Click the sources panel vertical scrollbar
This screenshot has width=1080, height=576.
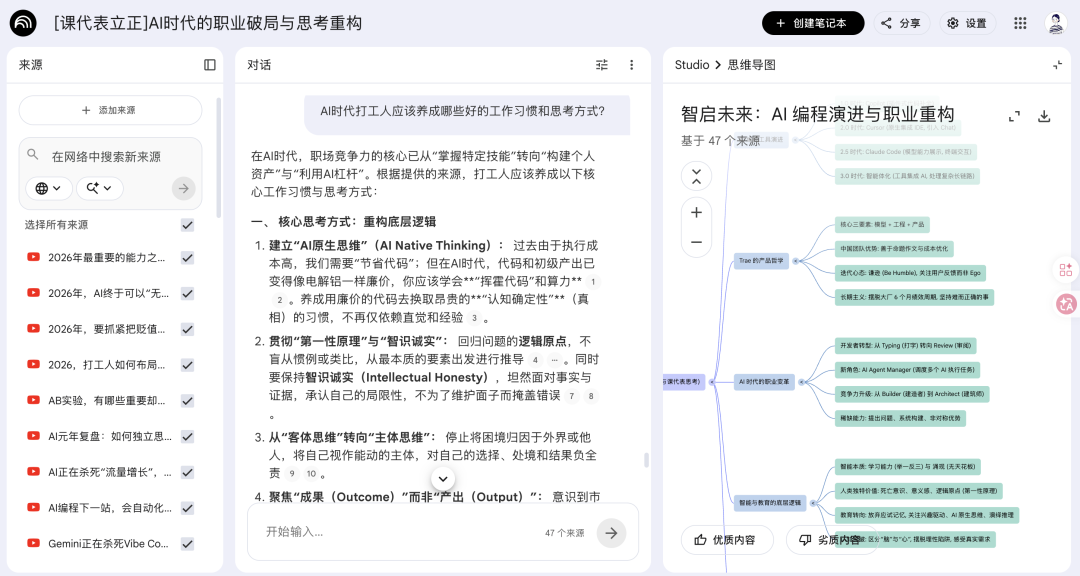tap(219, 158)
